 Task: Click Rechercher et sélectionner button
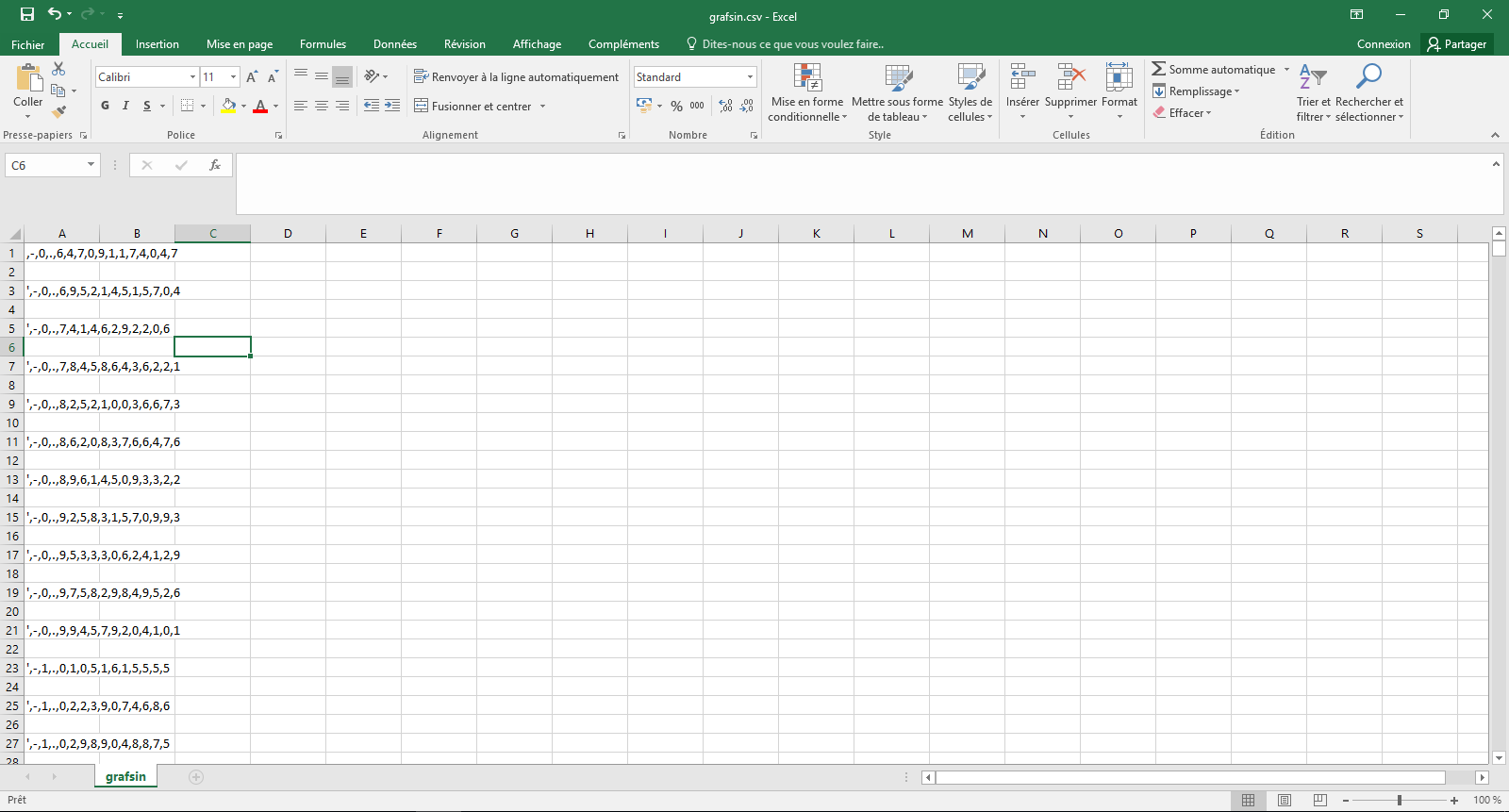tap(1369, 92)
